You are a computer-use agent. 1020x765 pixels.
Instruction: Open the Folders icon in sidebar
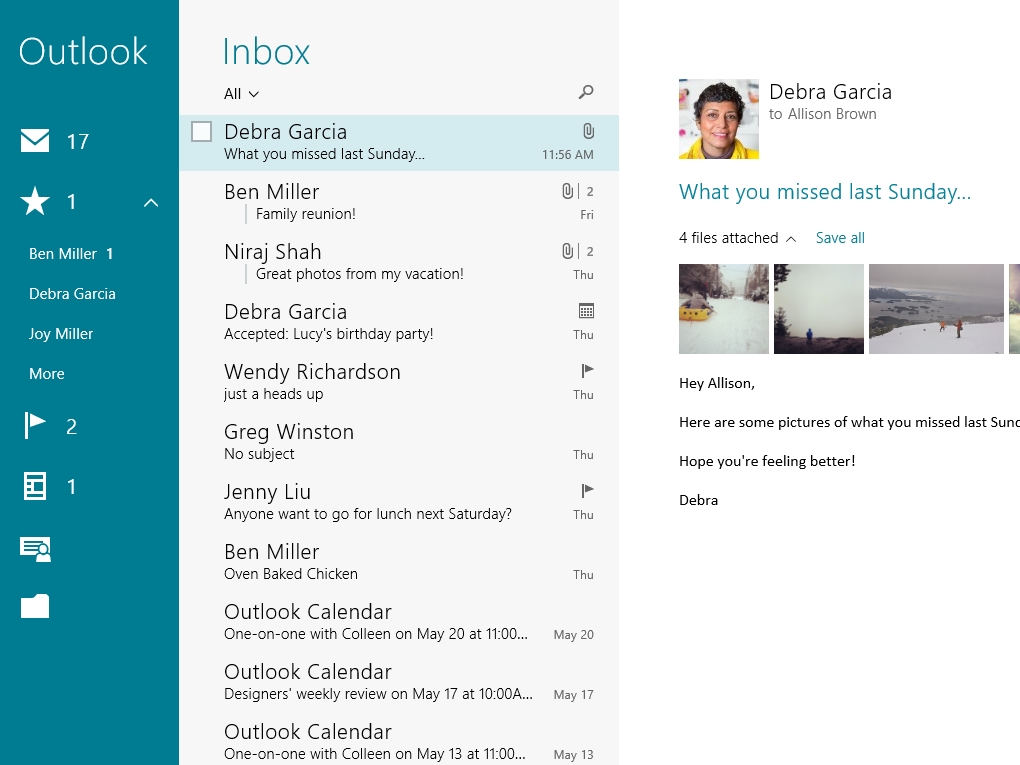(x=35, y=606)
